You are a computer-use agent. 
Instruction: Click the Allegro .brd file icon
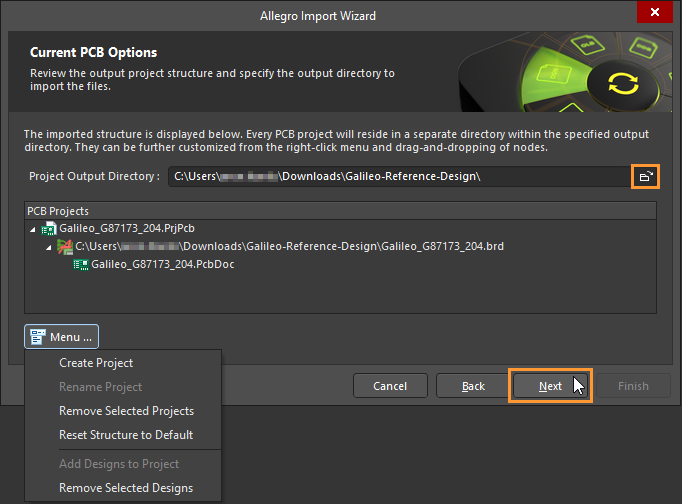65,247
